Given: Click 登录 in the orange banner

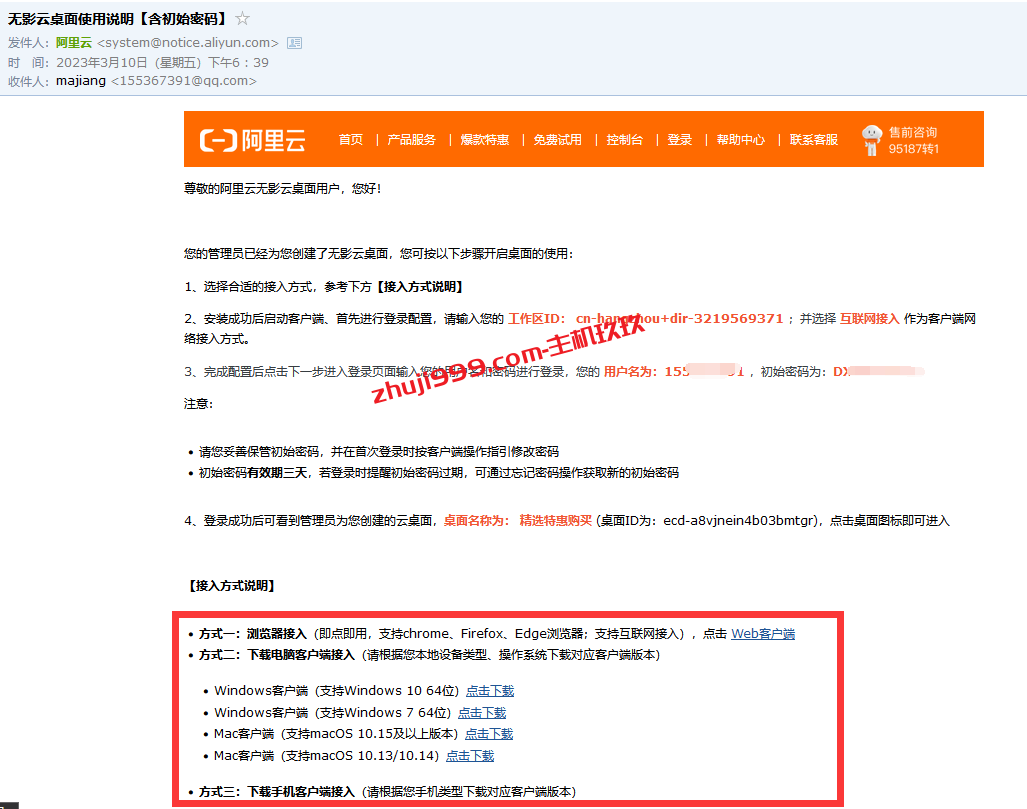Looking at the screenshot, I should pyautogui.click(x=680, y=140).
